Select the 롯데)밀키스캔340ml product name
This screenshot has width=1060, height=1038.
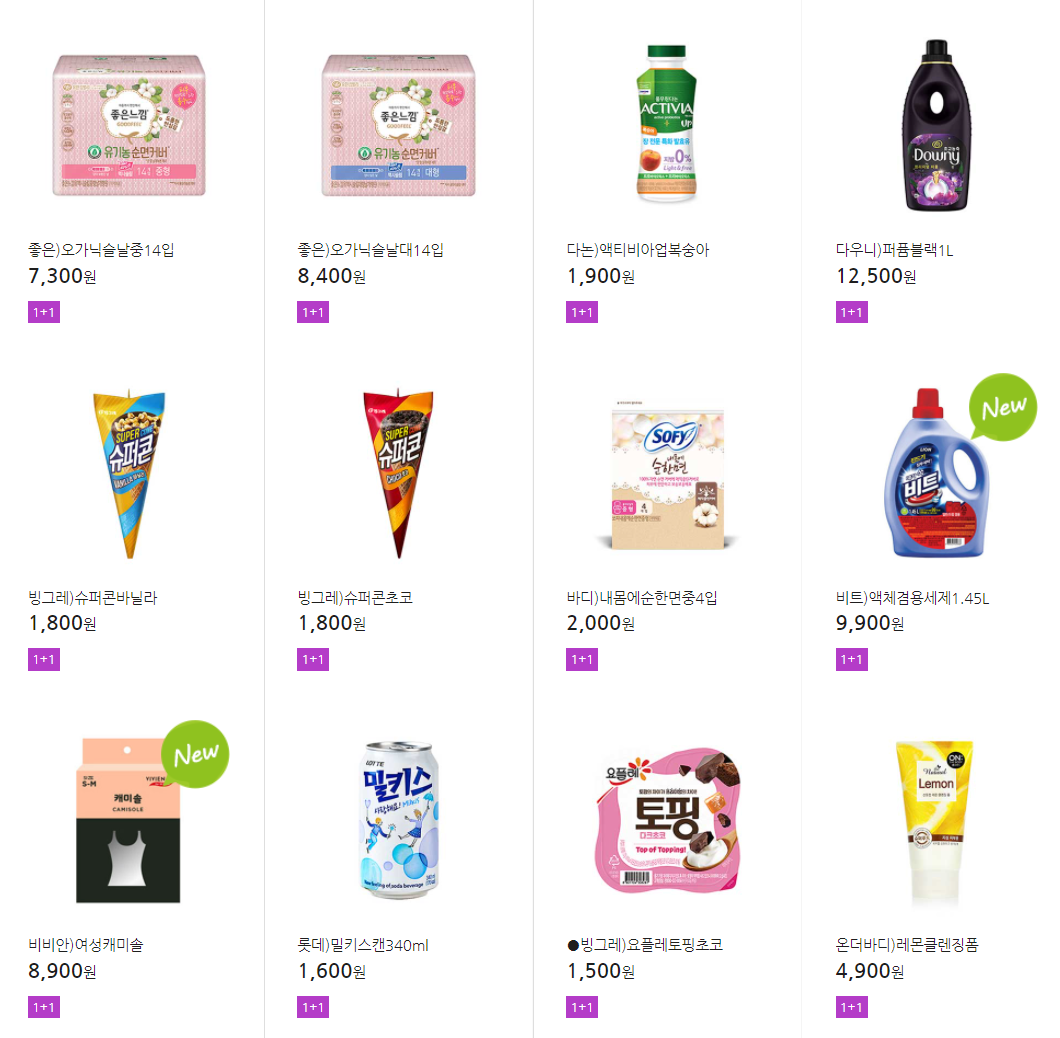click(x=363, y=945)
